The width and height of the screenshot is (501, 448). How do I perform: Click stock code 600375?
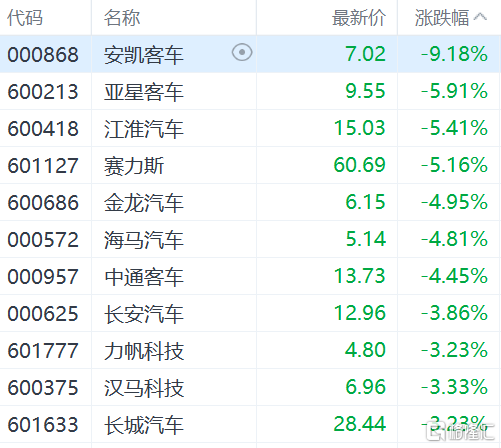(x=43, y=388)
